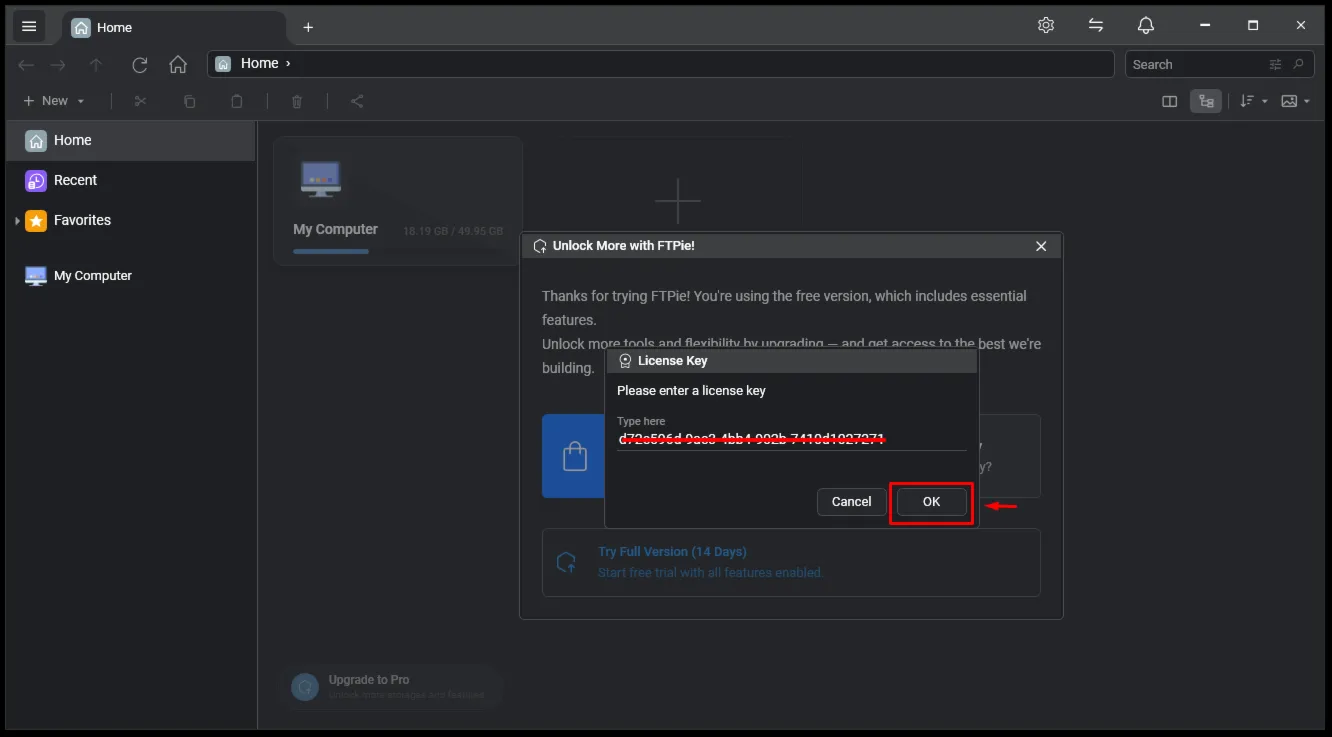Open search filter options icon
The width and height of the screenshot is (1332, 737).
click(x=1275, y=64)
